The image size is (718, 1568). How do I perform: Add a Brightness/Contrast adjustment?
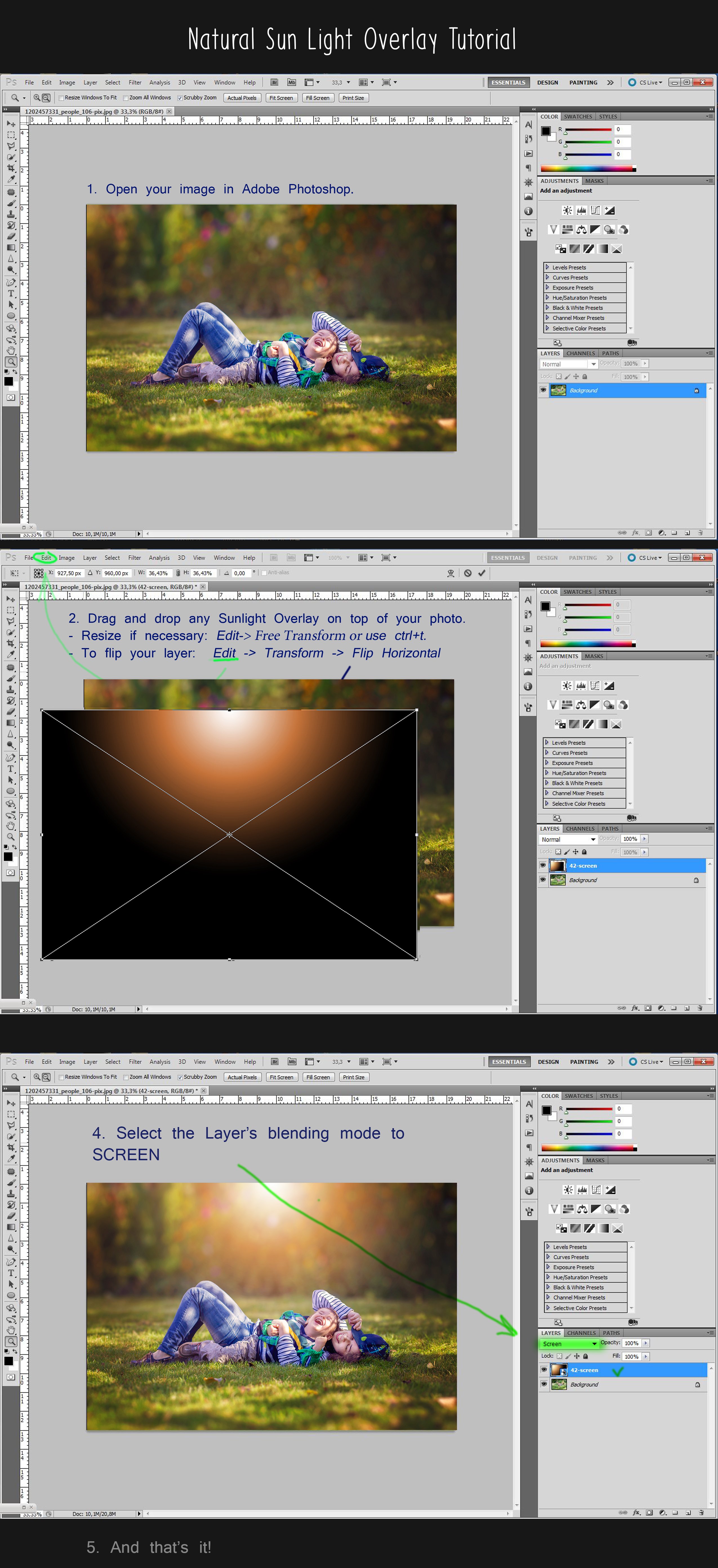(568, 210)
